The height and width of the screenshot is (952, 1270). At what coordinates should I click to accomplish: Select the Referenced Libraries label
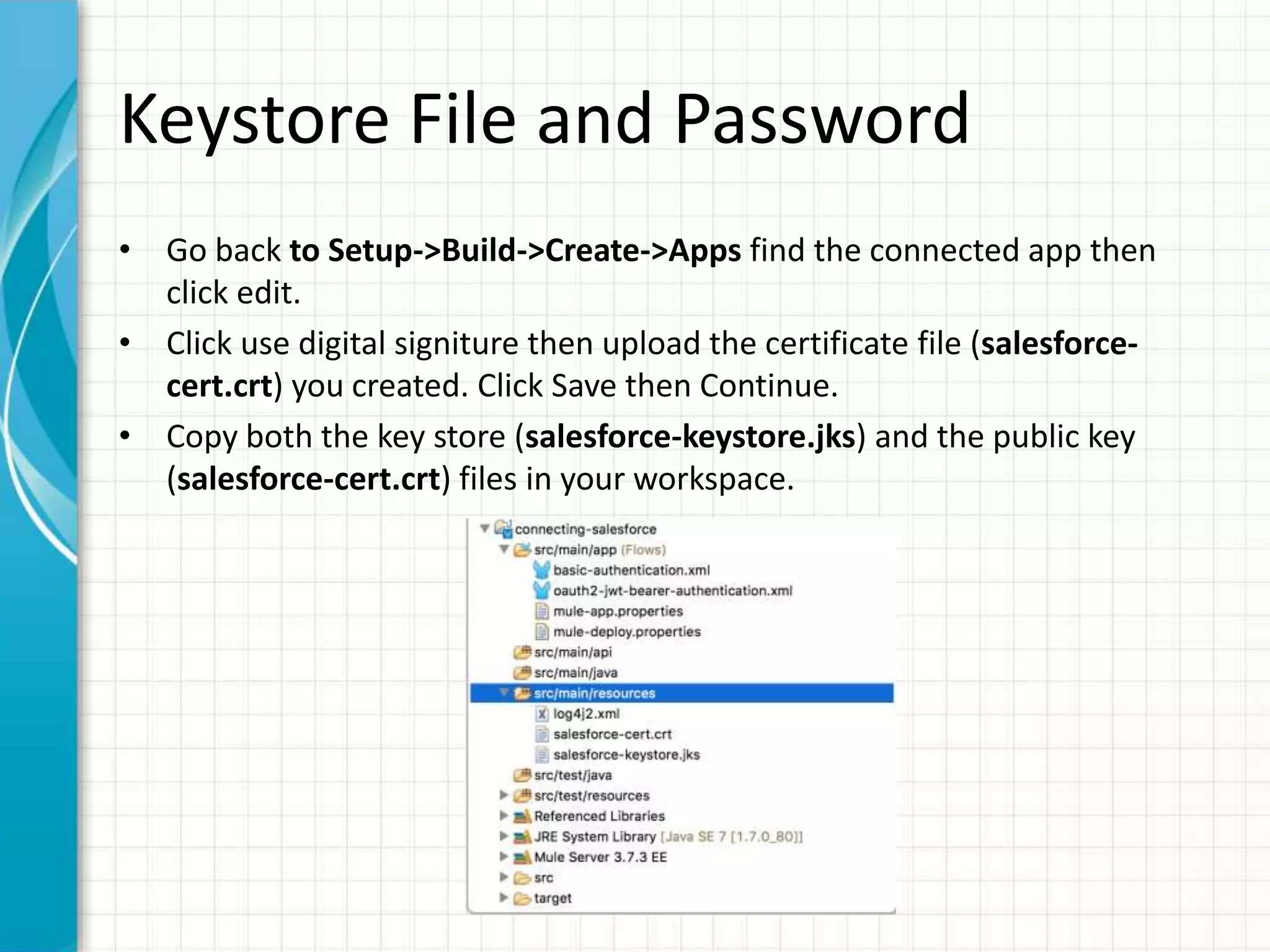tap(599, 816)
